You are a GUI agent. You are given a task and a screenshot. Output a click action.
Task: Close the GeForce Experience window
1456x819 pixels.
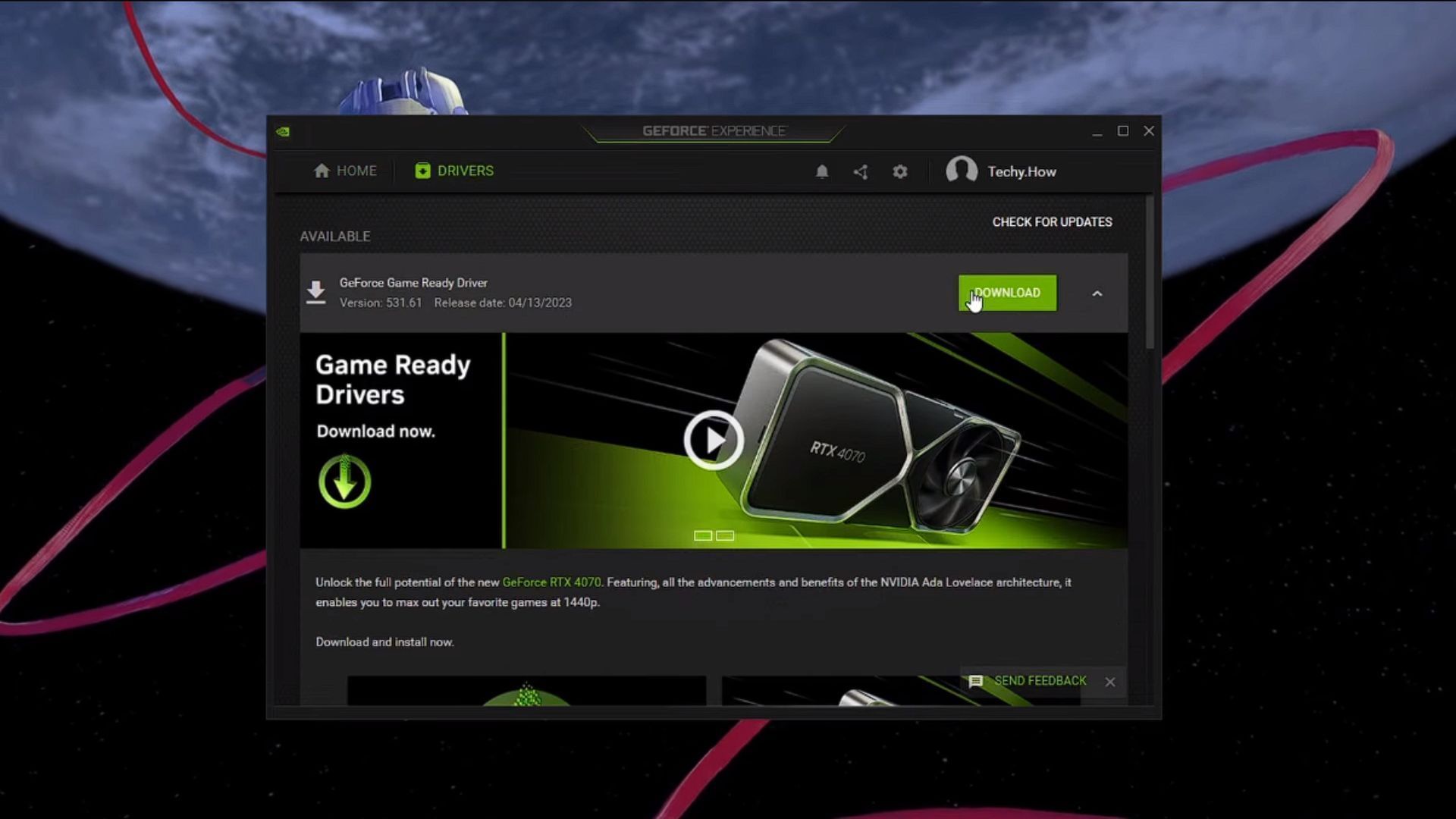tap(1149, 131)
